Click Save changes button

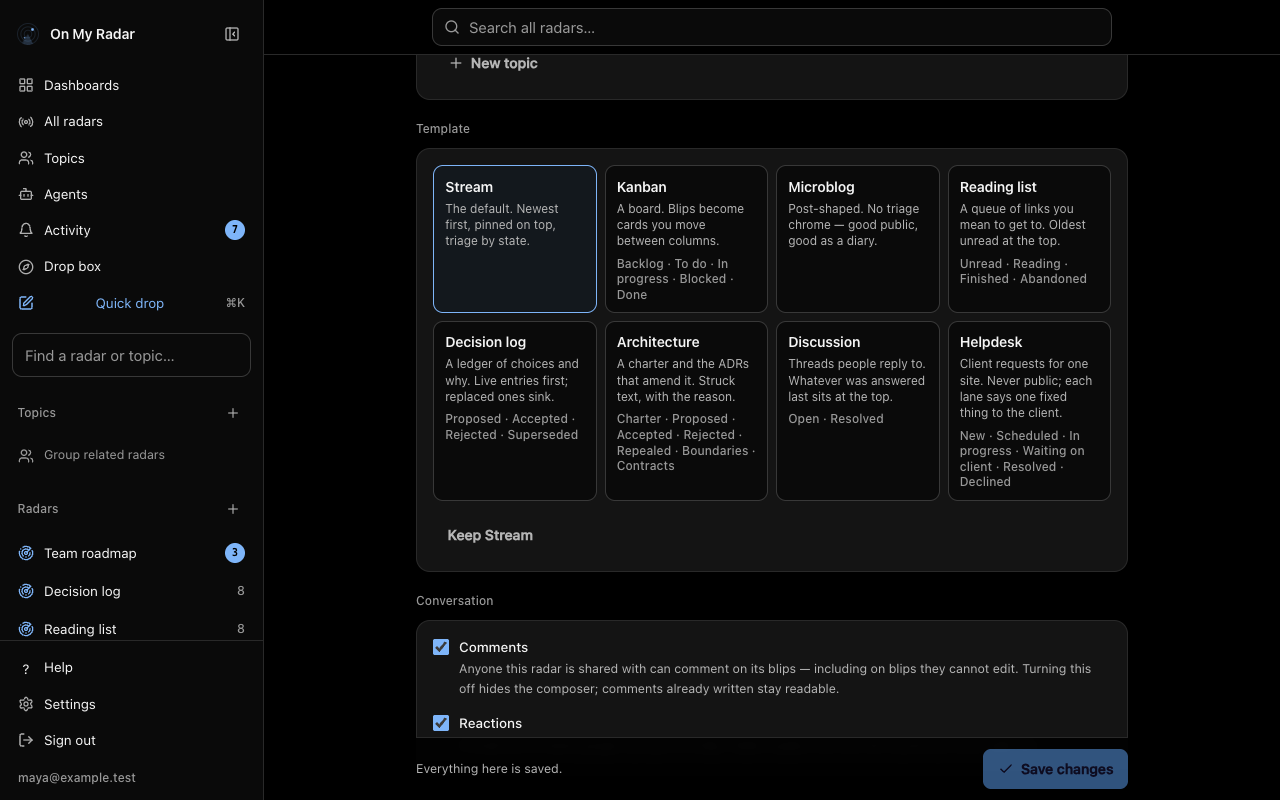[x=1055, y=769]
